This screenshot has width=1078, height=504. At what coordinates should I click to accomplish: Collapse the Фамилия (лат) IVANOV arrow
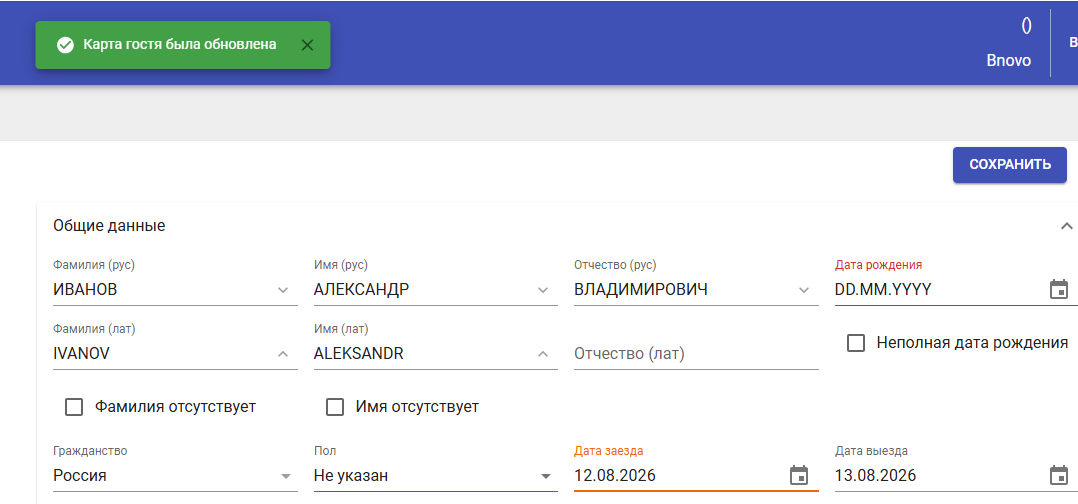[283, 354]
